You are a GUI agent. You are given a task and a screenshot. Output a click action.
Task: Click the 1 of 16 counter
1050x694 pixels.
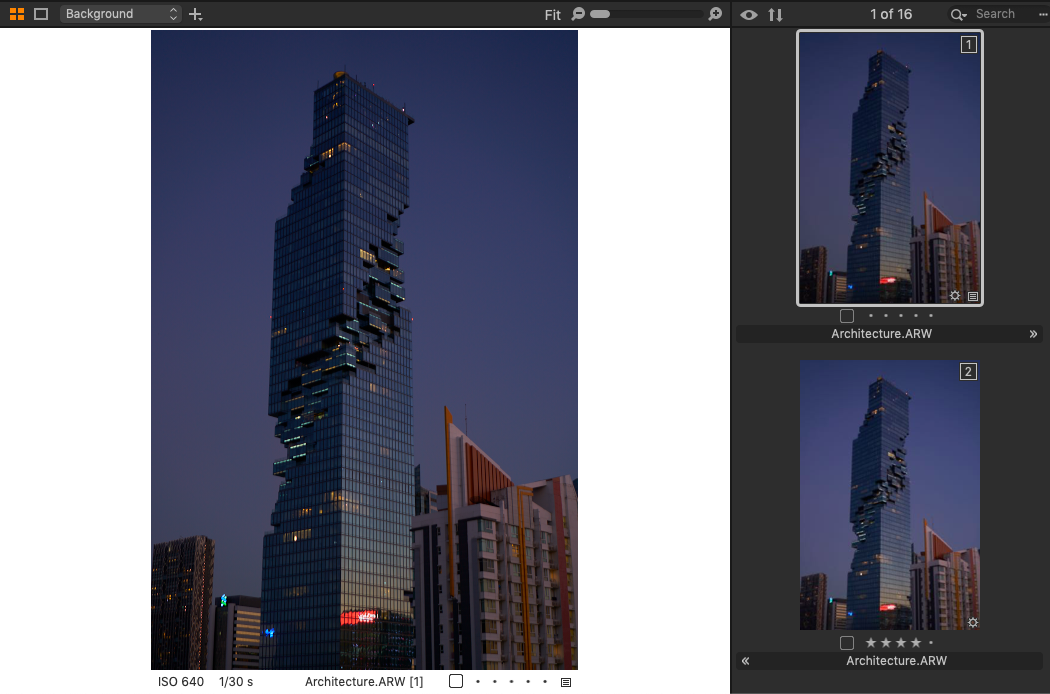(891, 14)
